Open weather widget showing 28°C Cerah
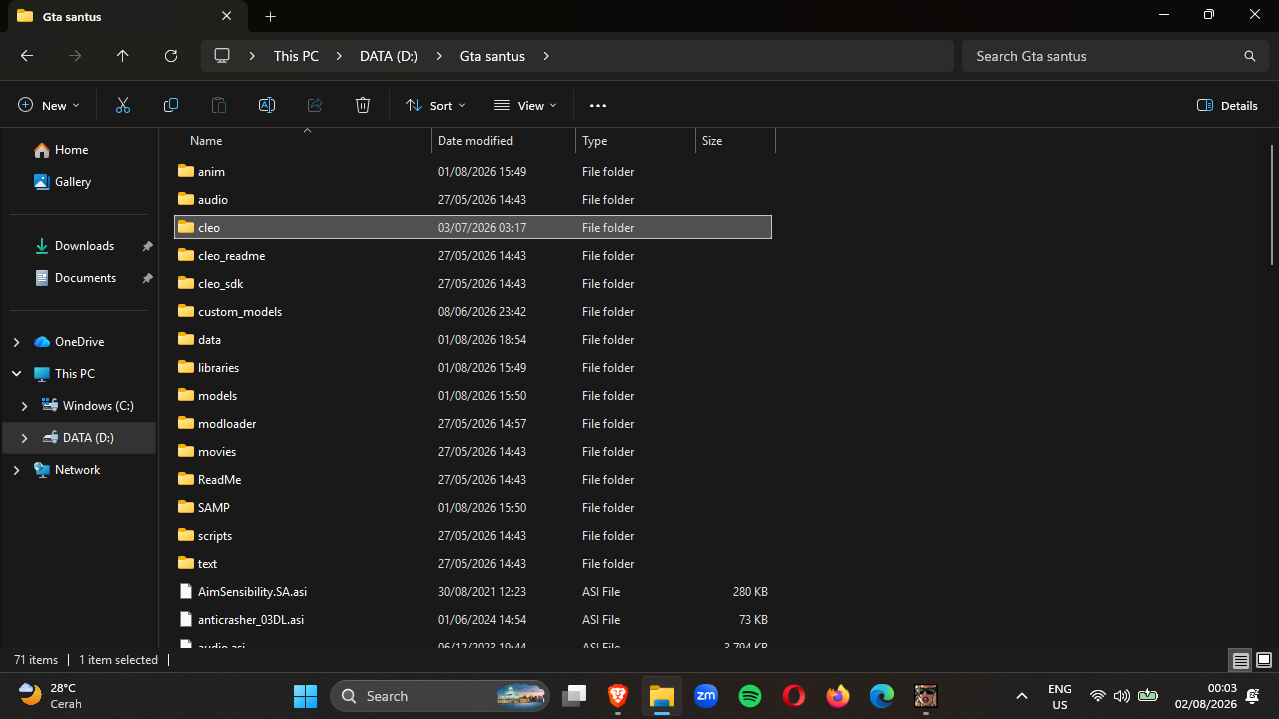The width and height of the screenshot is (1279, 719). point(50,696)
